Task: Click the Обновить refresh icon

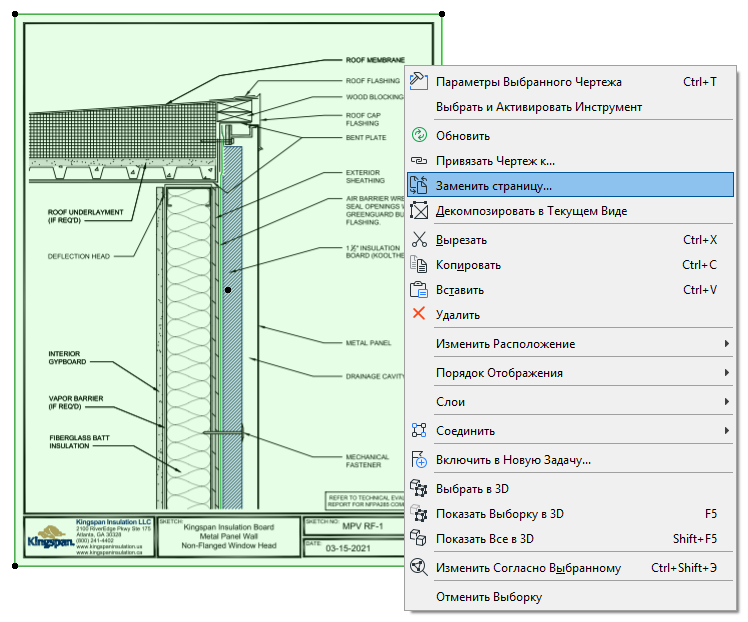Action: pyautogui.click(x=420, y=136)
